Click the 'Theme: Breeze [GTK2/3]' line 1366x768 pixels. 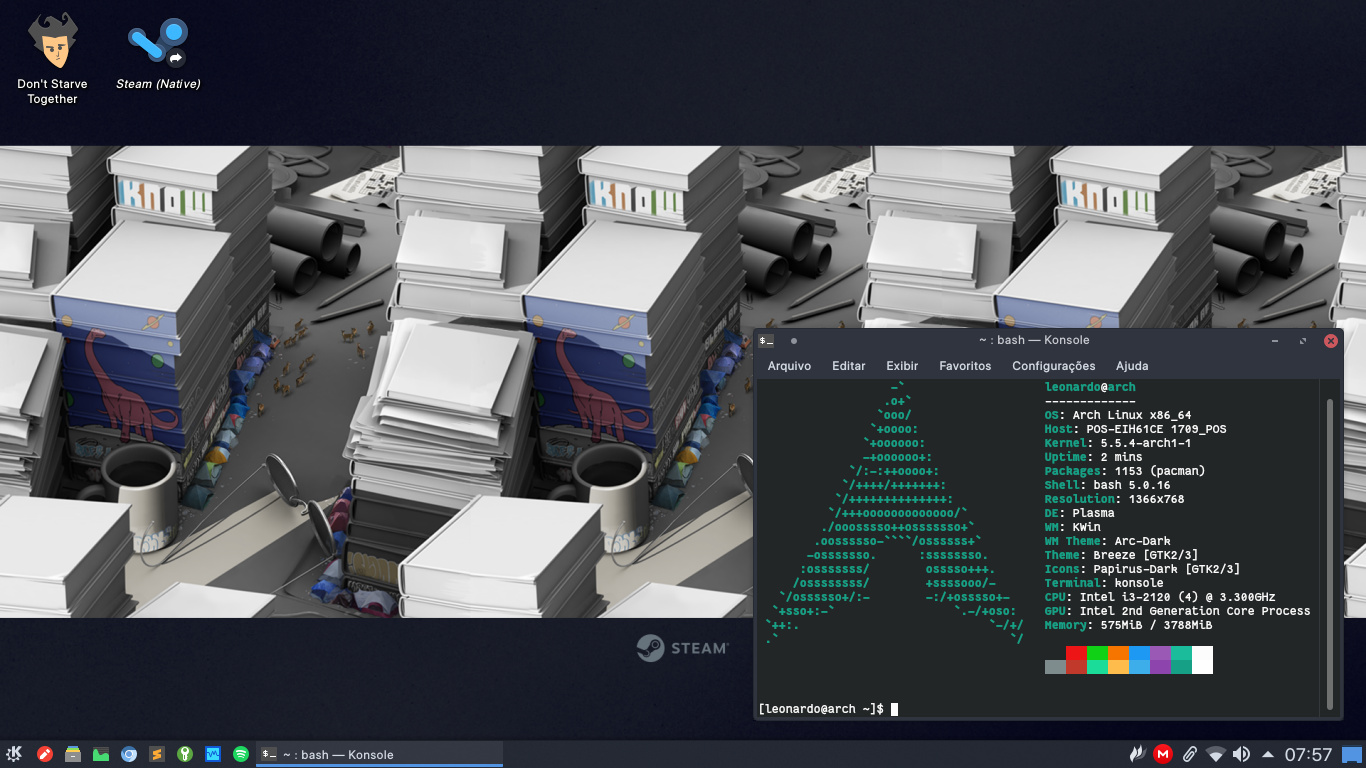click(1122, 555)
